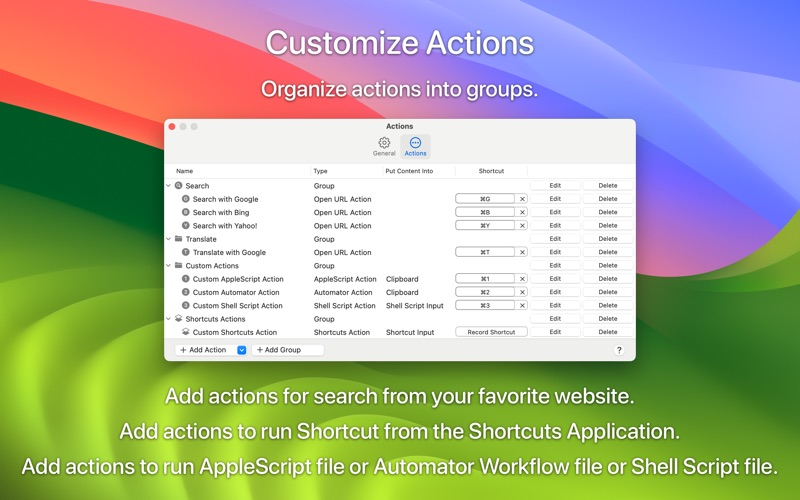Viewport: 800px width, 500px height.
Task: Delete the Shortcuts Actions group
Action: point(608,318)
